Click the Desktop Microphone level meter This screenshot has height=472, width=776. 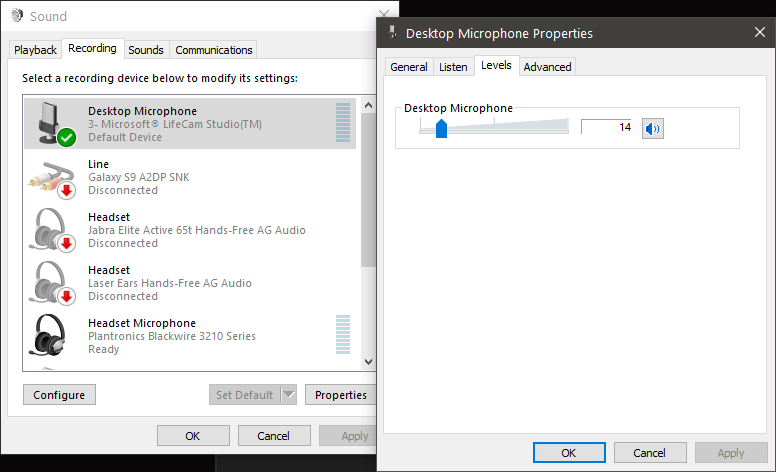(x=342, y=123)
